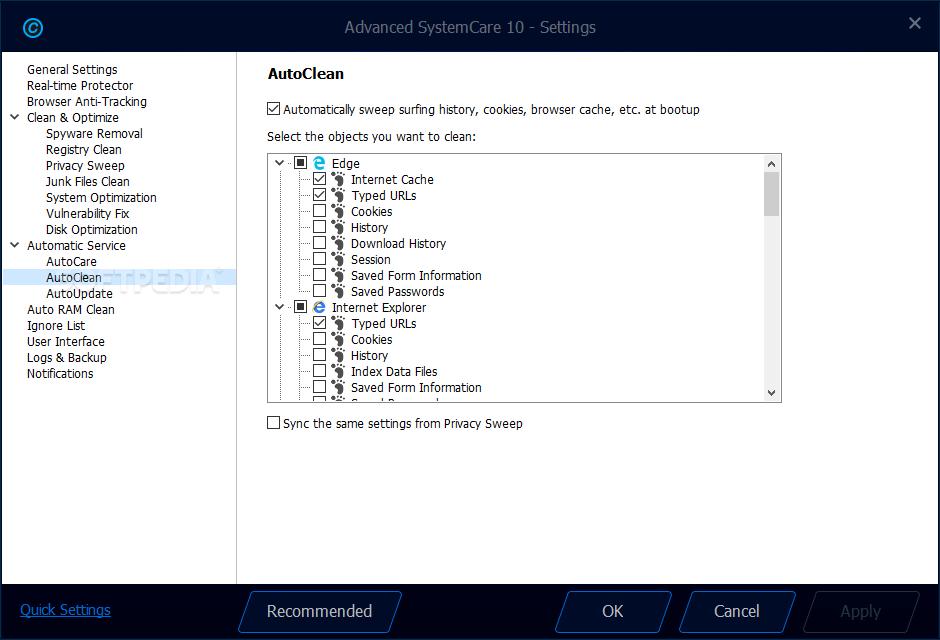This screenshot has height=640, width=940.
Task: Click footprint icon beside Edge Download History
Action: click(x=338, y=243)
